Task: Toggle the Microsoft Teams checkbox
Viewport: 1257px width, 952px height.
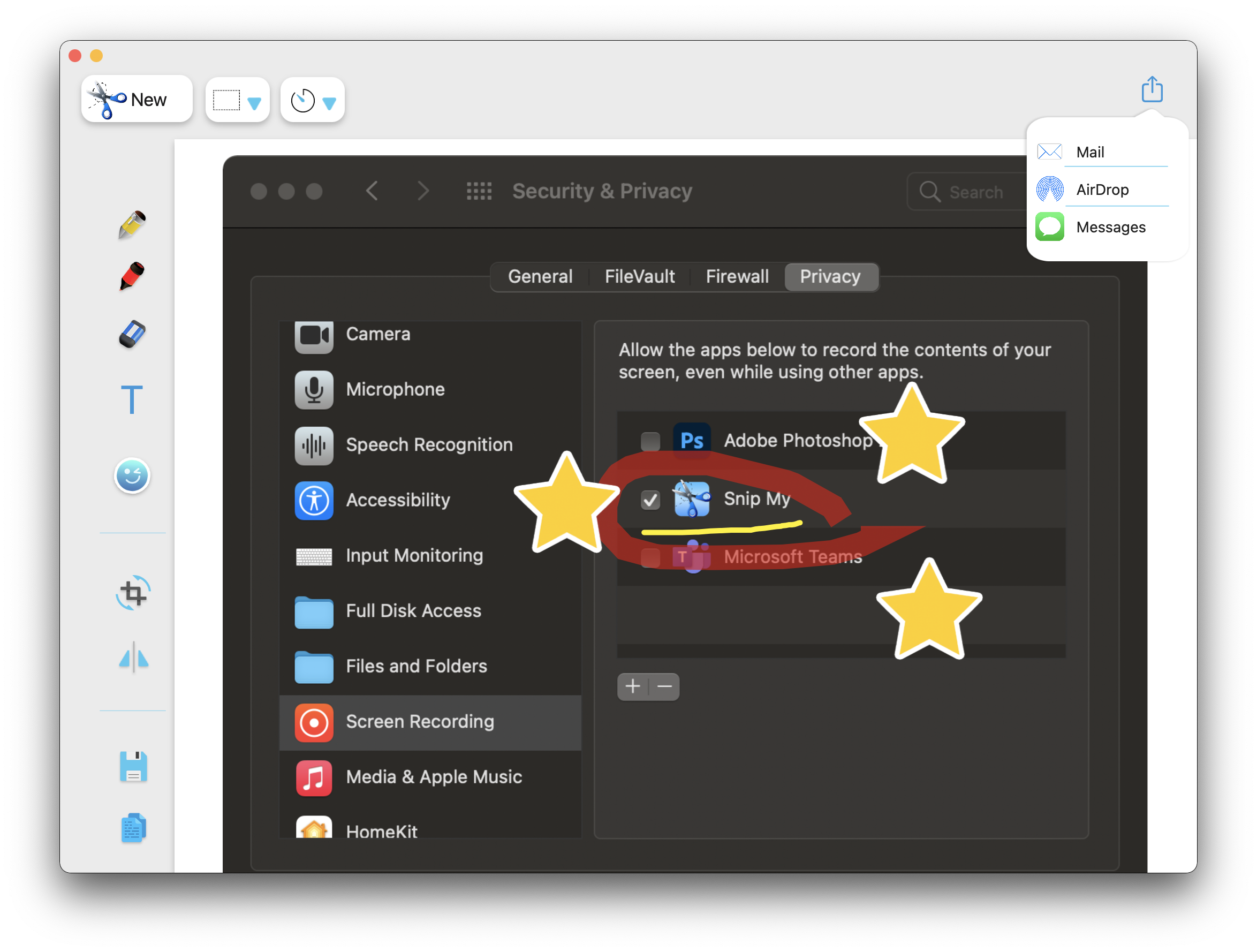Action: pyautogui.click(x=650, y=557)
